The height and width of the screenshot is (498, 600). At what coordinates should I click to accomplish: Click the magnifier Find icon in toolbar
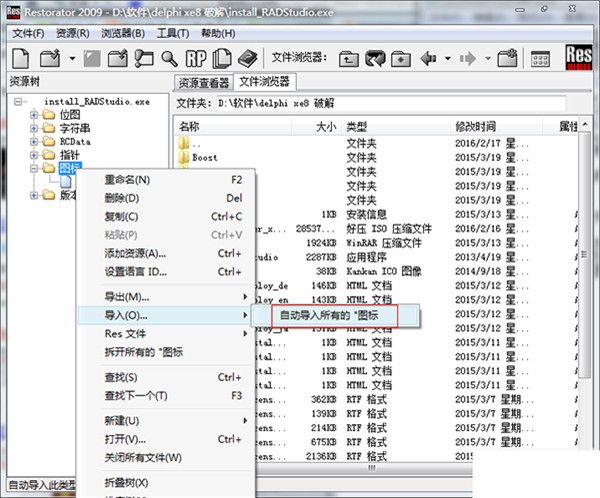(170, 58)
